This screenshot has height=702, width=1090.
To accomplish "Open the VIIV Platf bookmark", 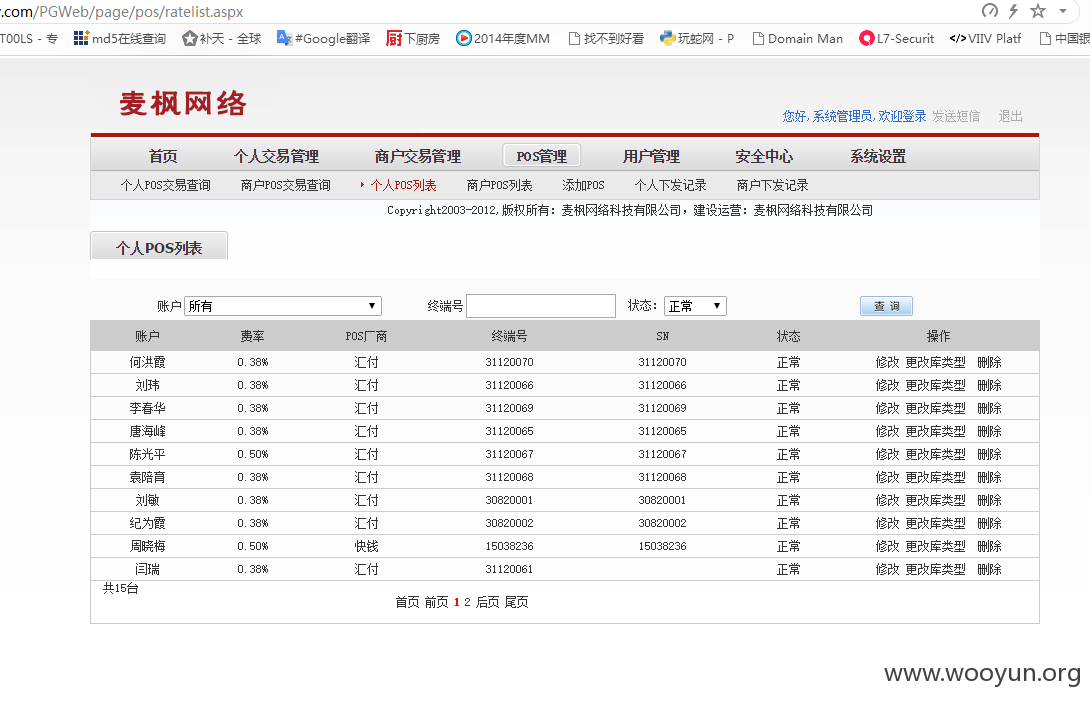I will click(x=985, y=38).
